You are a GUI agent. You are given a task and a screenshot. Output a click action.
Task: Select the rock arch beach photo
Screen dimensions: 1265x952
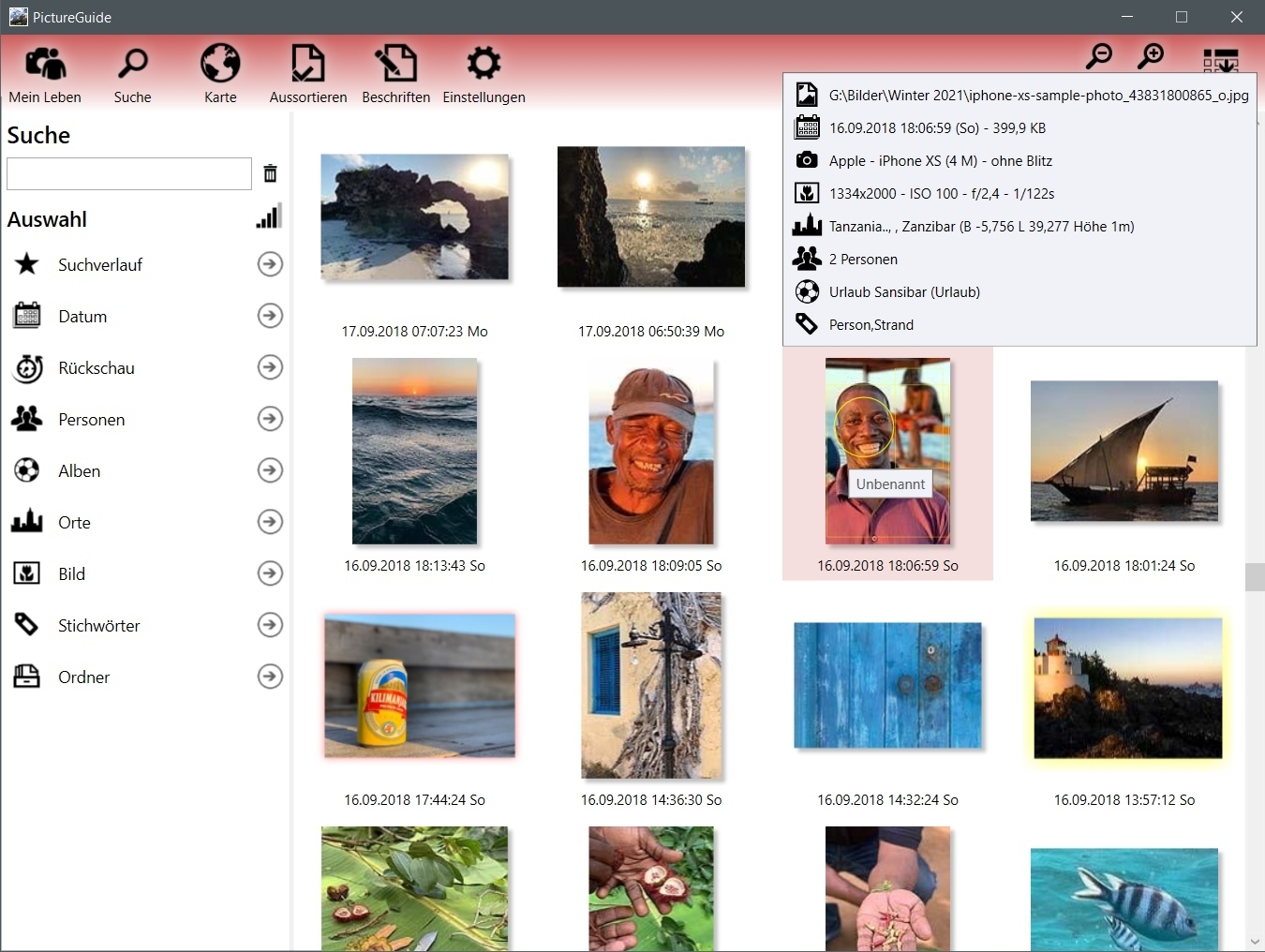pos(414,217)
